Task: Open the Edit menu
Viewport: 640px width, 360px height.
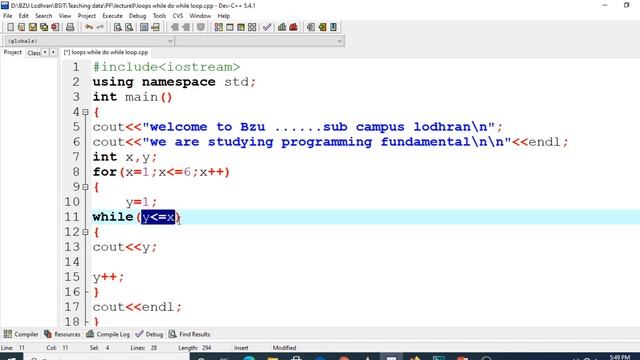Action: (x=24, y=16)
